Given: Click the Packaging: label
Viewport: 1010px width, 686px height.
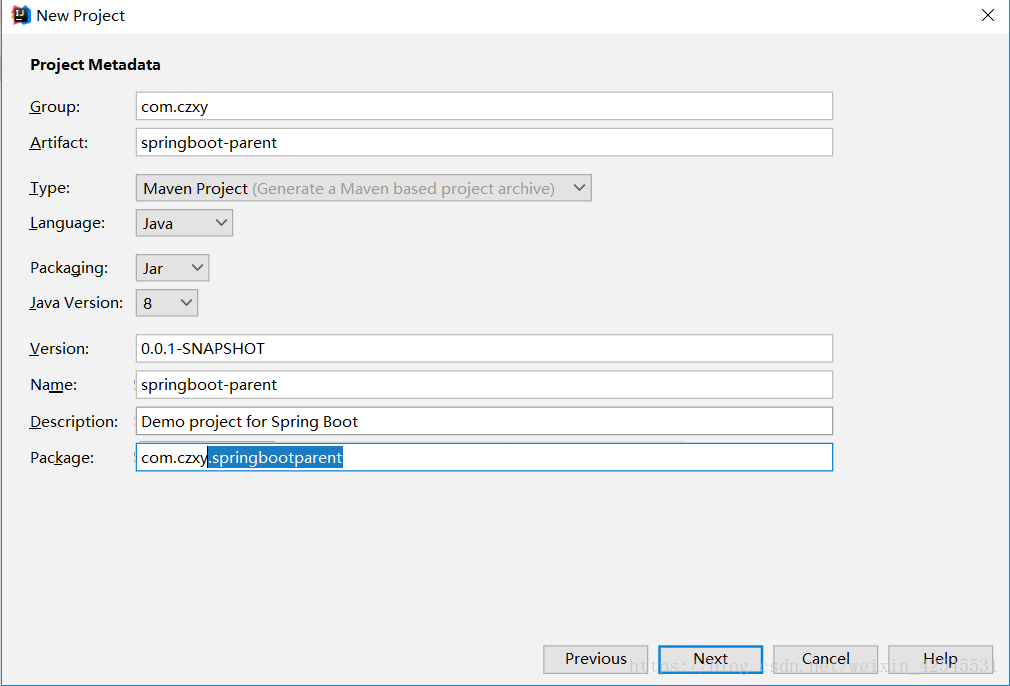Looking at the screenshot, I should [x=69, y=268].
